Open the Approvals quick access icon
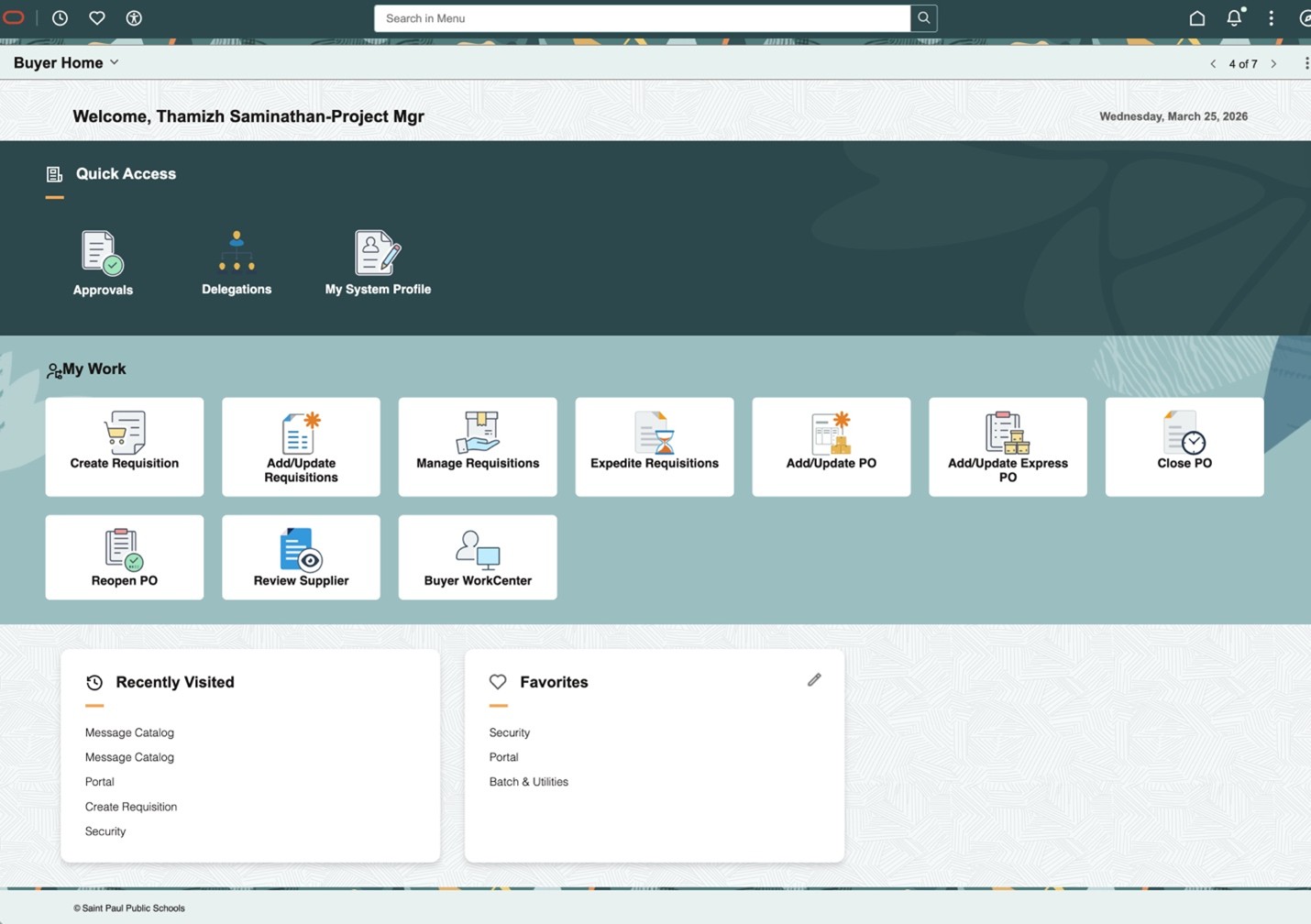The image size is (1311, 924). (103, 263)
